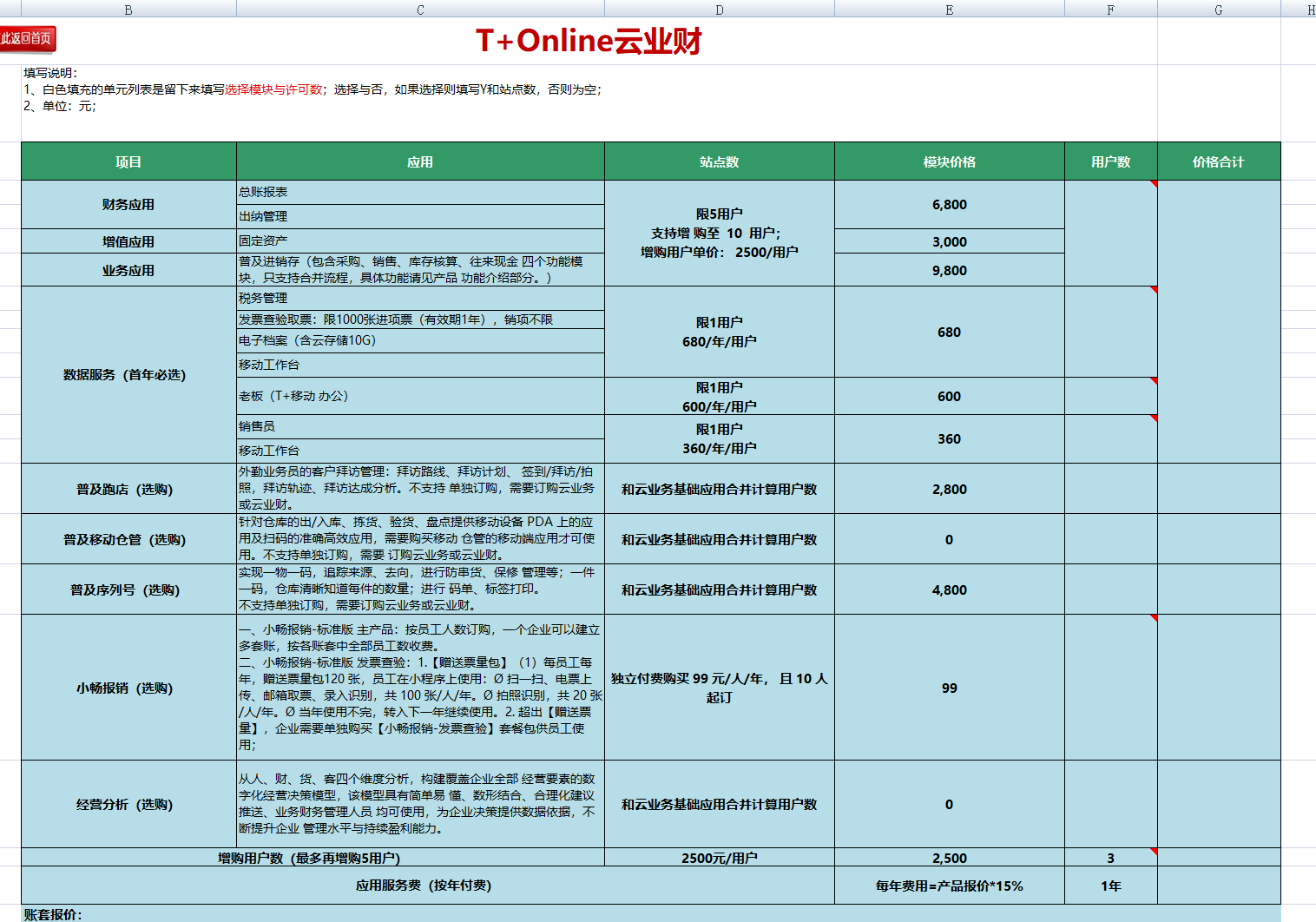Viewport: 1316px width, 922px height.
Task: Select column B header
Action: pos(128,10)
